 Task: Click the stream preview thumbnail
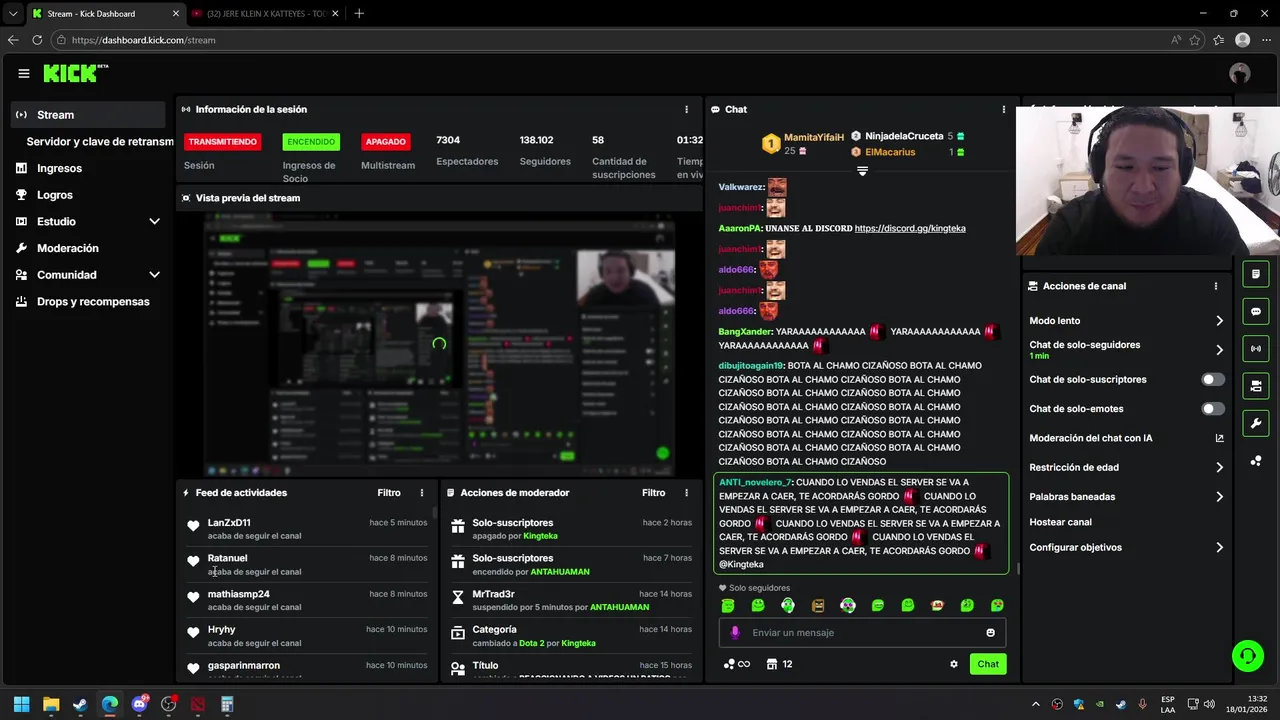tap(439, 345)
